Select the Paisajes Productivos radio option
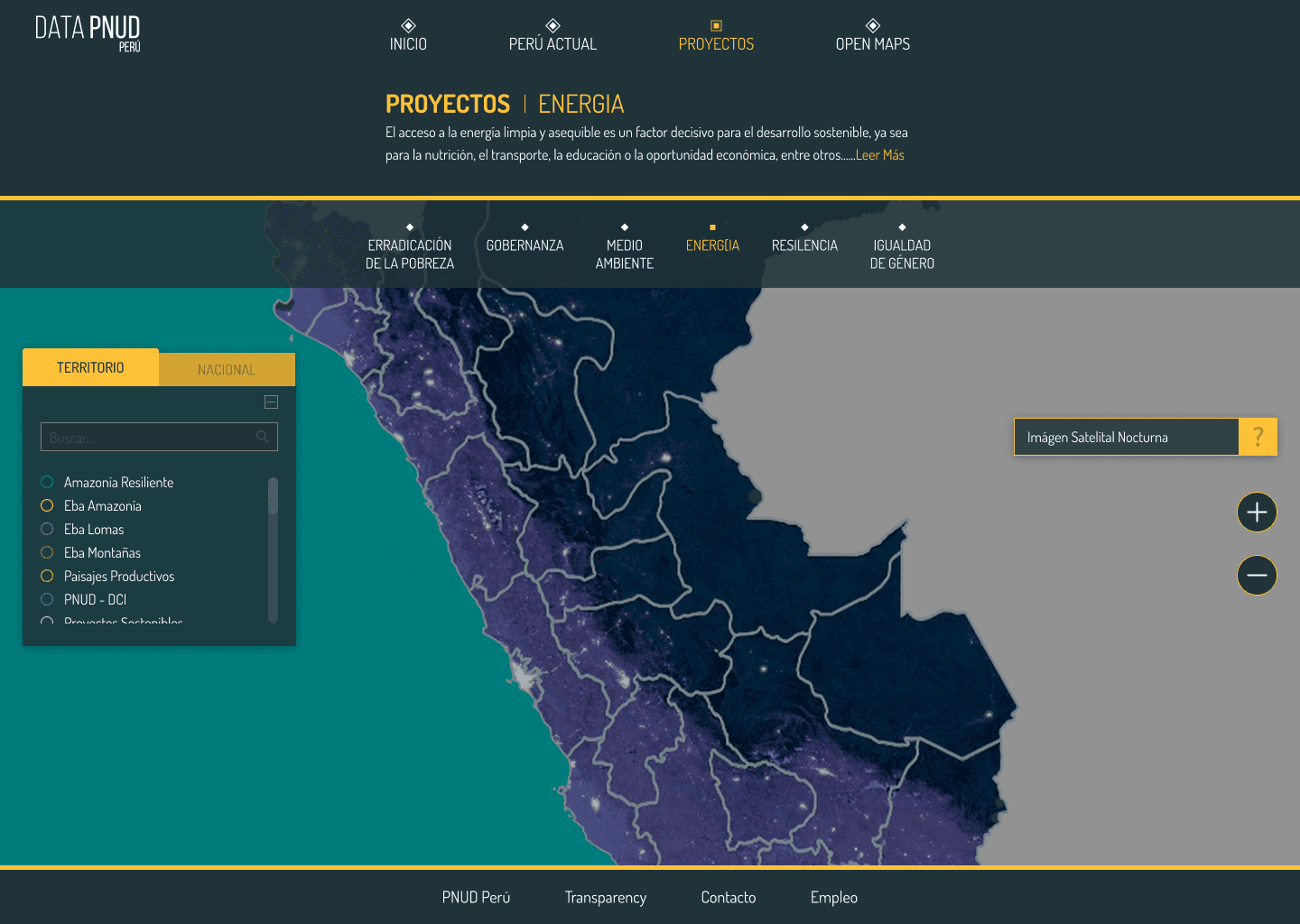The height and width of the screenshot is (924, 1300). pyautogui.click(x=47, y=576)
